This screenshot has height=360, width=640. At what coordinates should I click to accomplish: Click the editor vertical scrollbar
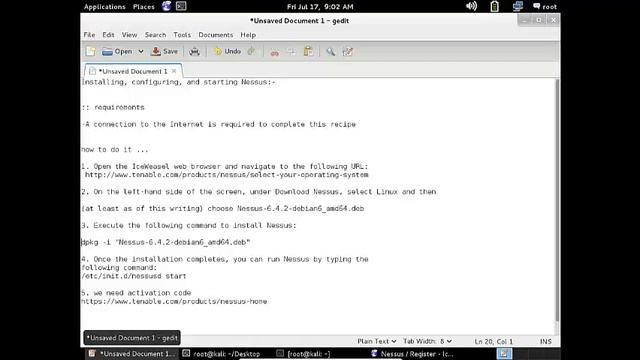[557, 200]
